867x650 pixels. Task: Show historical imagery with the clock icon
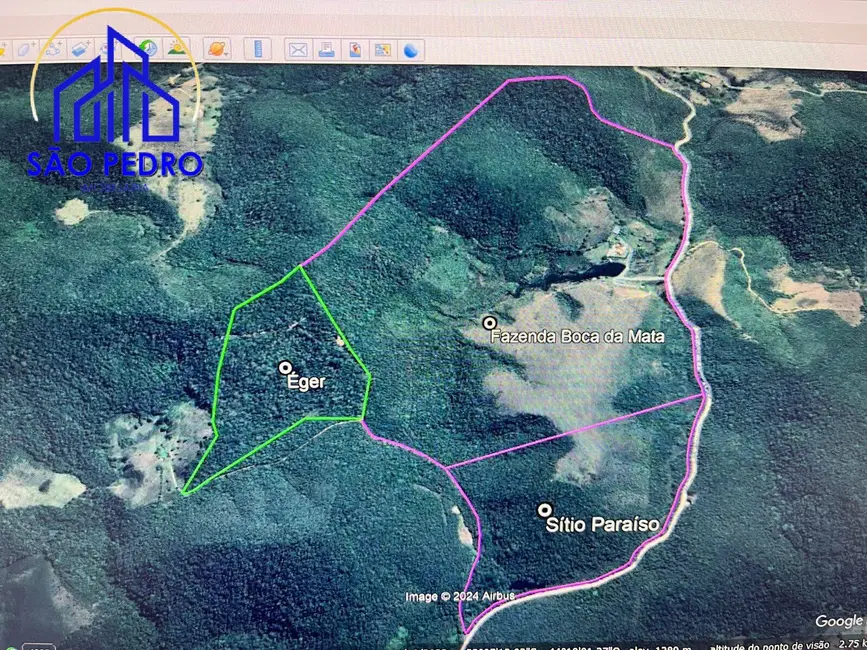click(149, 47)
